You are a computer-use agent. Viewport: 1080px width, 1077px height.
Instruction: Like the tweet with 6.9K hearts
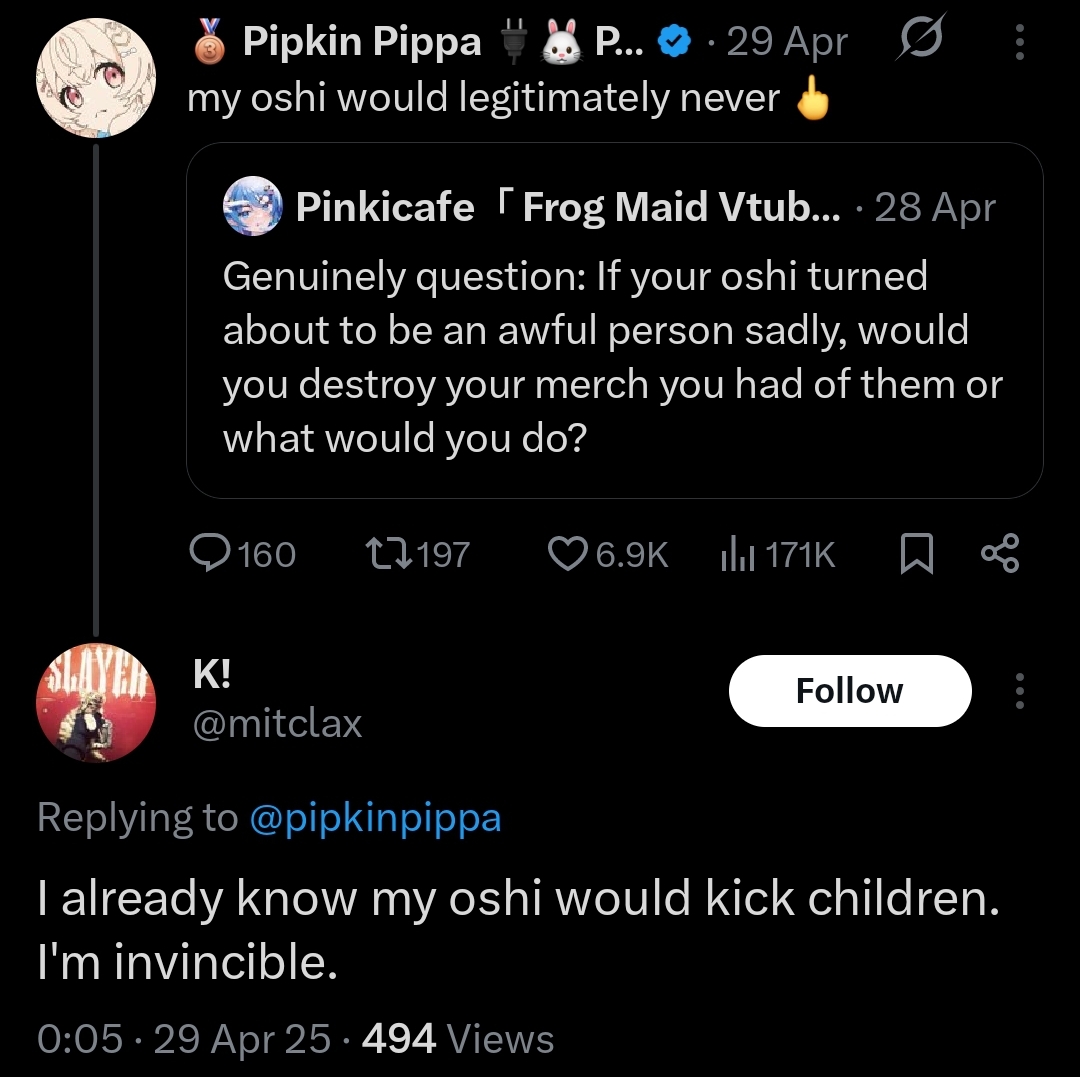tap(567, 553)
